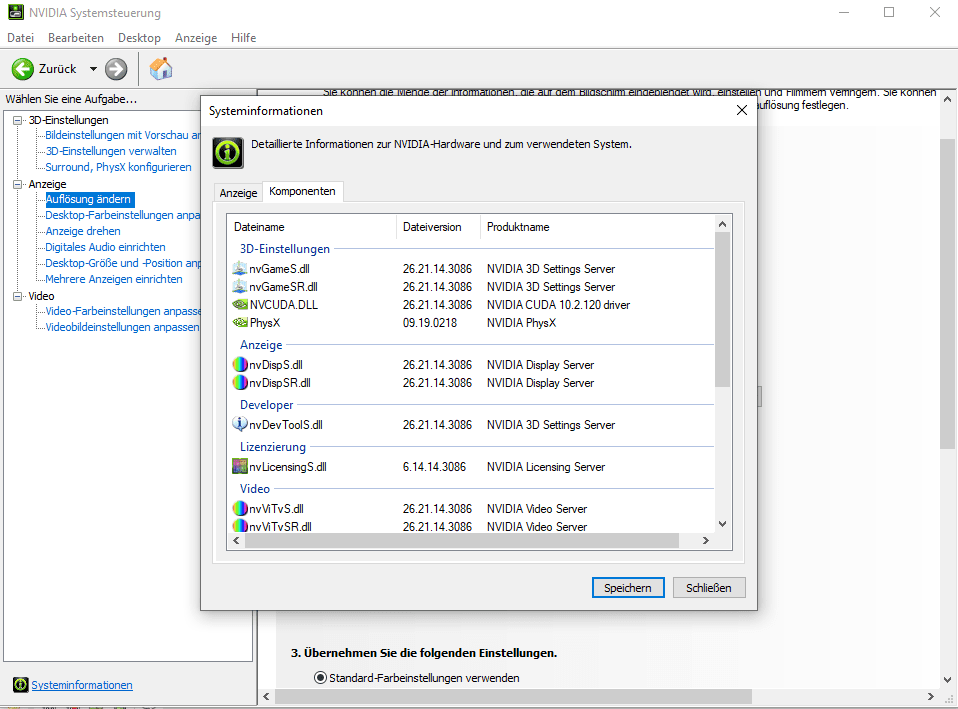Select version 6.14.14.3086 cell

tap(434, 466)
